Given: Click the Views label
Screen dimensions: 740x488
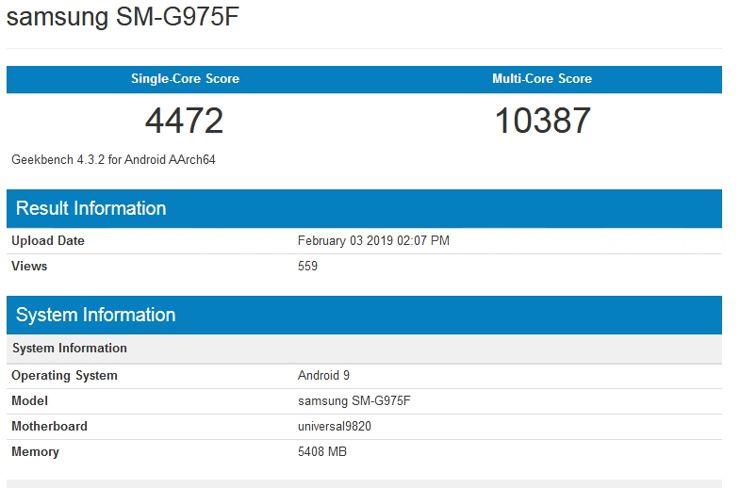Looking at the screenshot, I should [x=29, y=266].
